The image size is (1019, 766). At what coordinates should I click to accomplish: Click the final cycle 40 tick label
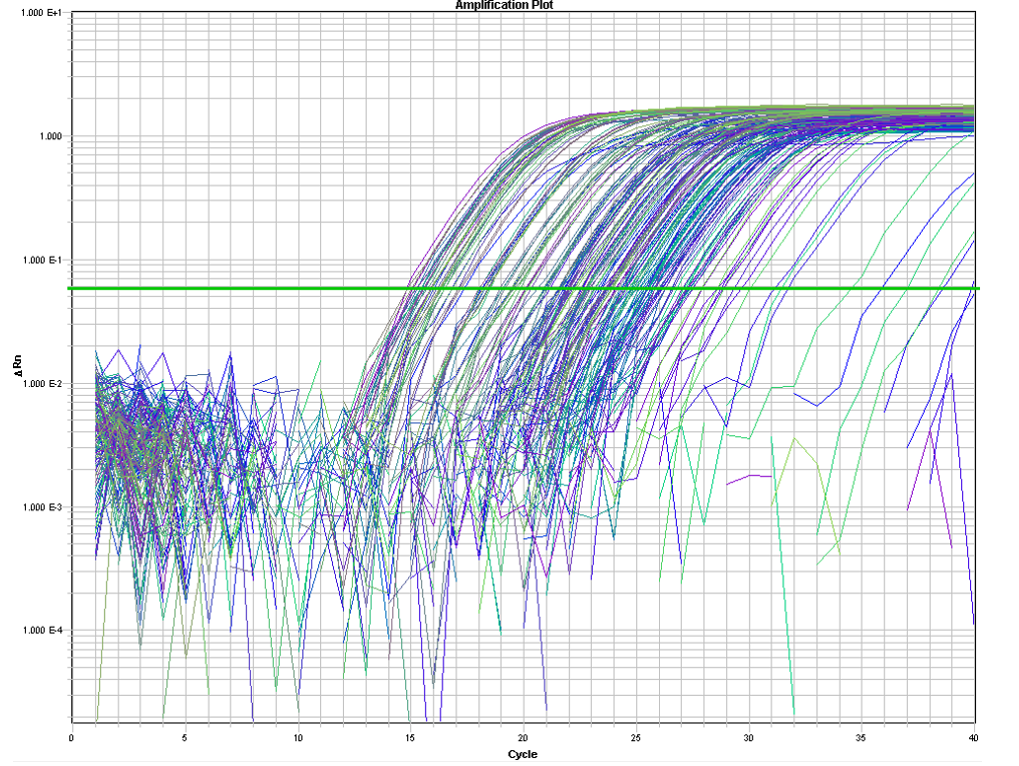[x=974, y=738]
